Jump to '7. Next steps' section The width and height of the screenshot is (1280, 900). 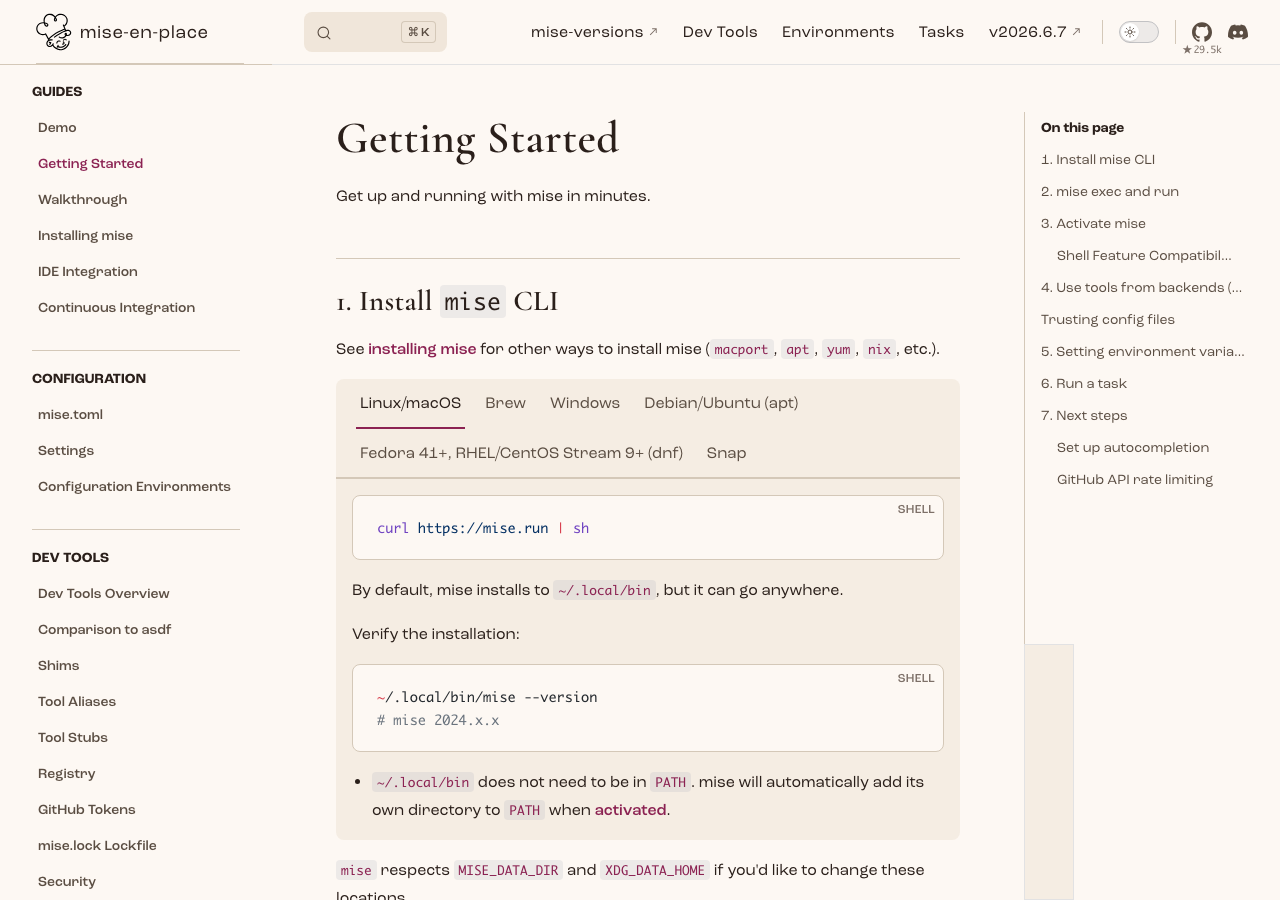[1084, 416]
